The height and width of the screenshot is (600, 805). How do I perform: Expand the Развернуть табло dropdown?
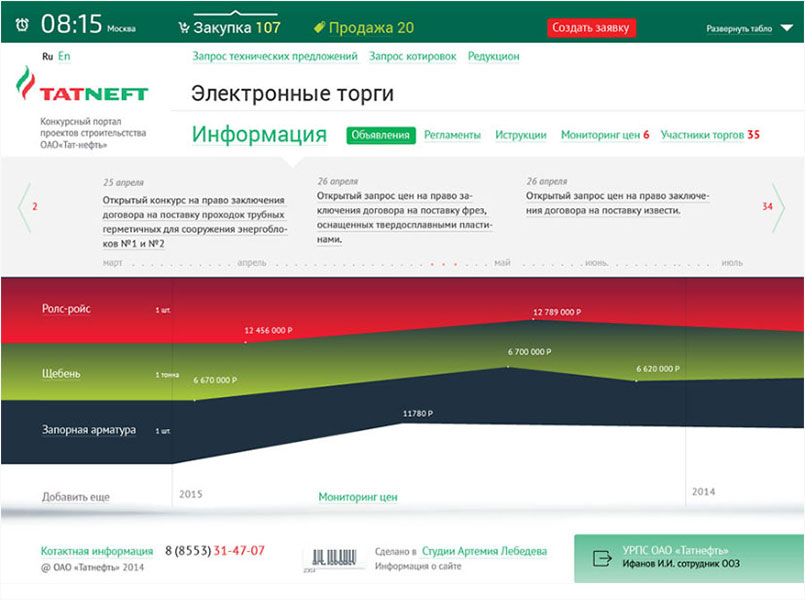click(x=745, y=29)
